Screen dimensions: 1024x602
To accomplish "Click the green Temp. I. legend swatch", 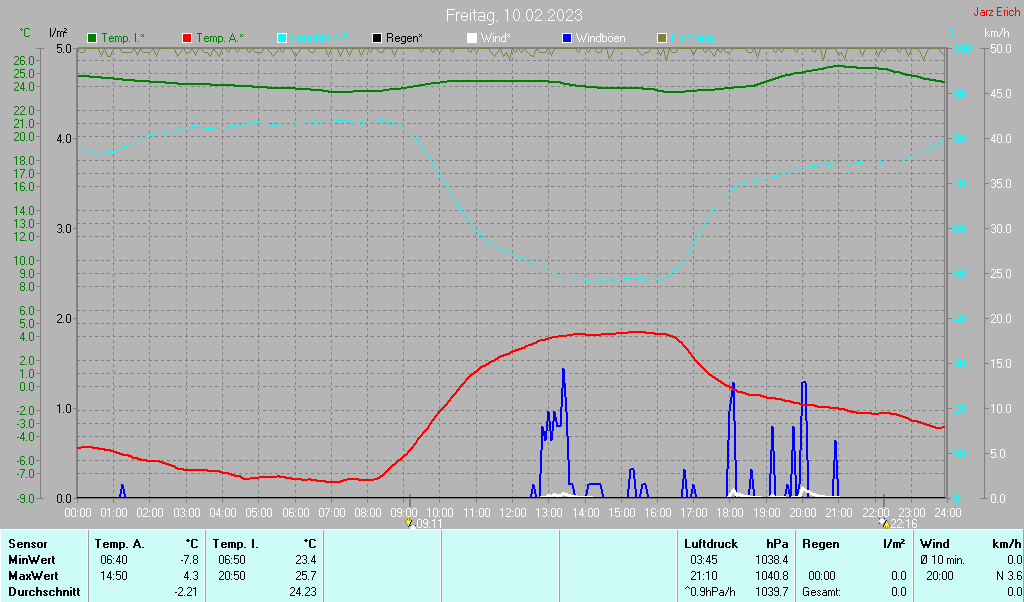I will [92, 39].
